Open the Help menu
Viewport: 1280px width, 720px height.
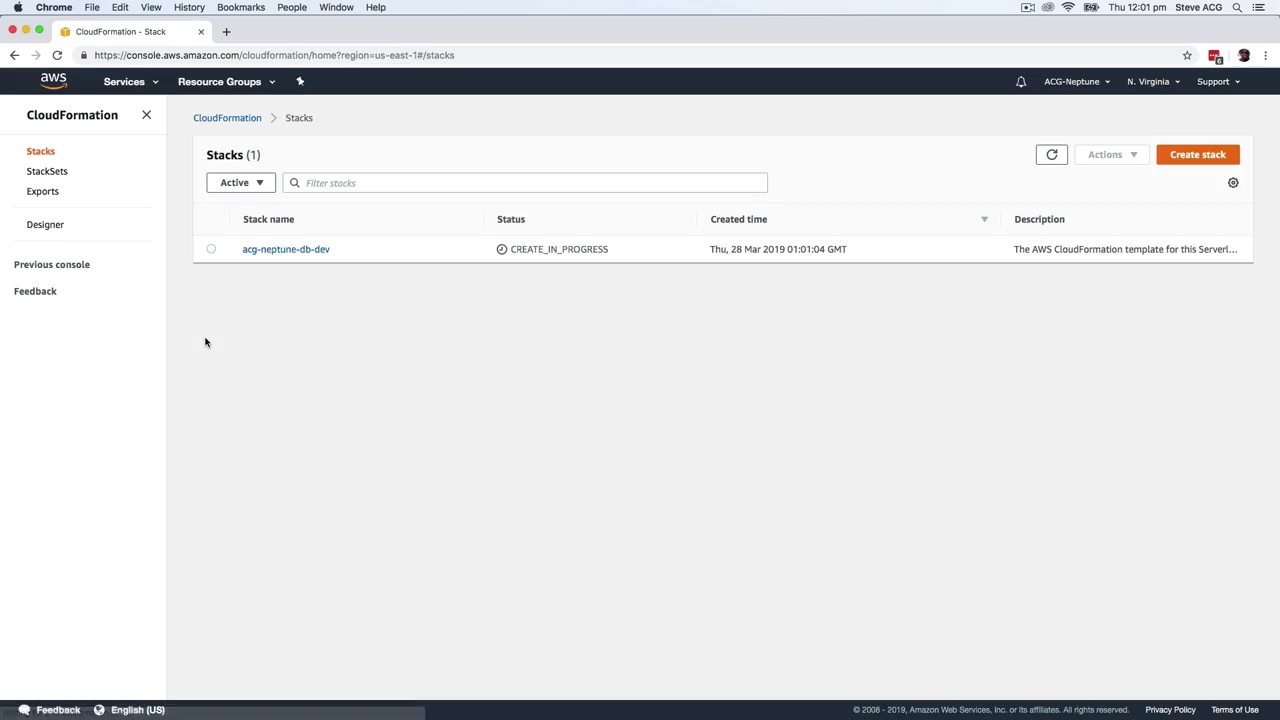point(376,7)
